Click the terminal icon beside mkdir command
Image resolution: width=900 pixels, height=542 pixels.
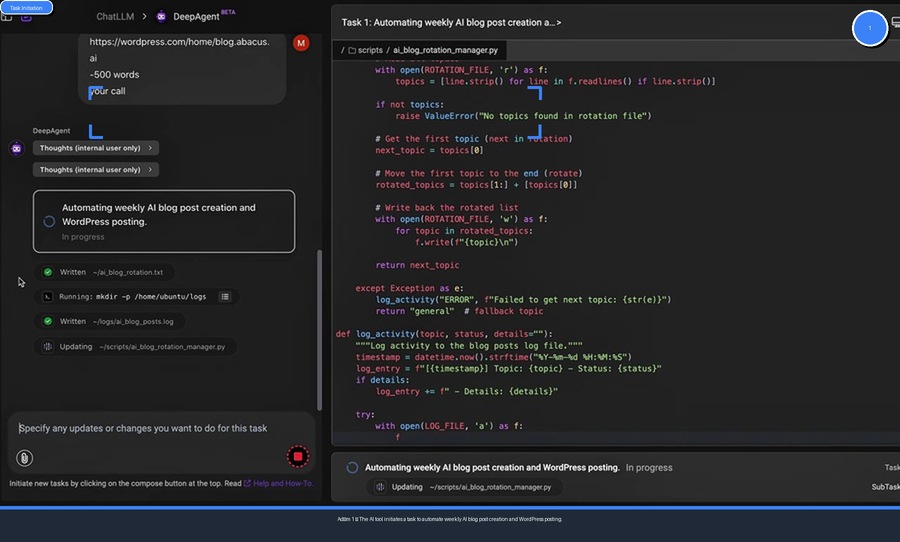click(x=47, y=297)
